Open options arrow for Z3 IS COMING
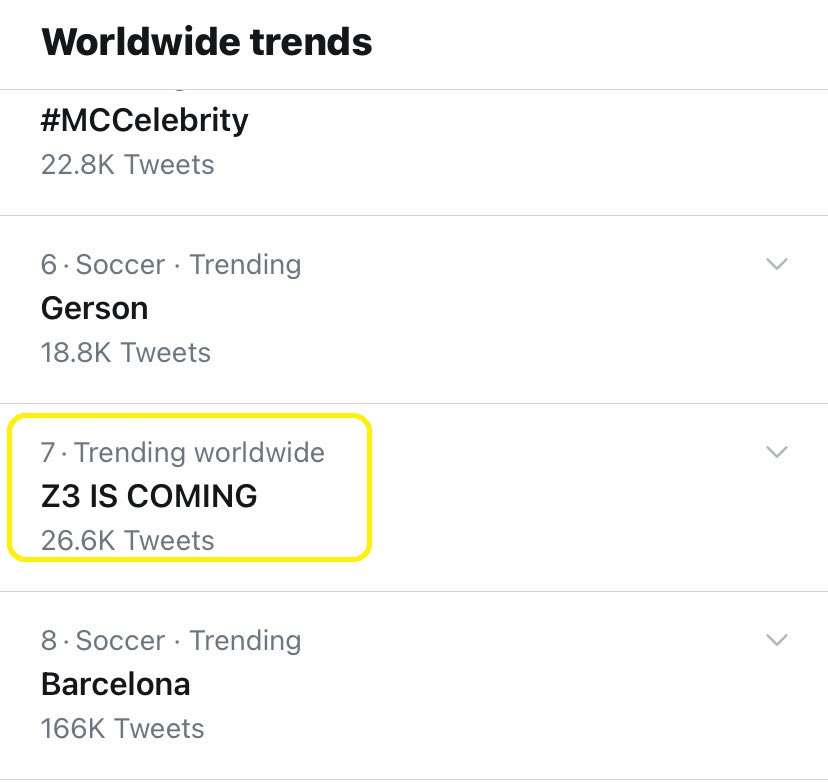 [776, 452]
